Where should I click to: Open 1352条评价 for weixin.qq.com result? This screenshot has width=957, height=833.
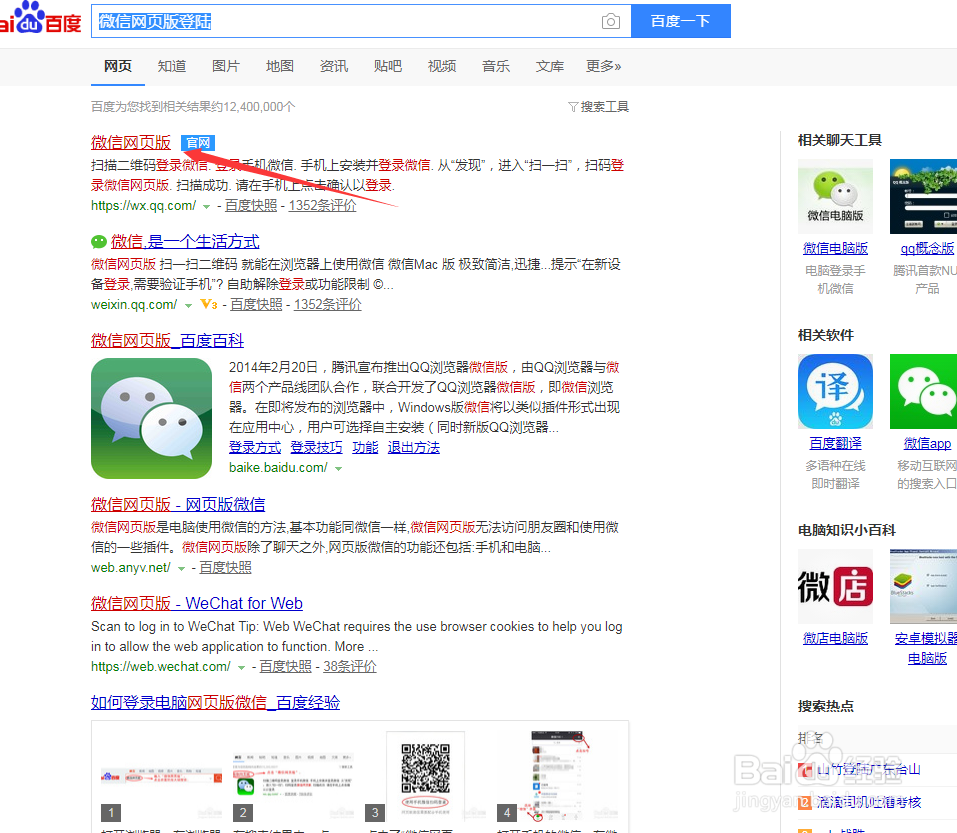(328, 305)
